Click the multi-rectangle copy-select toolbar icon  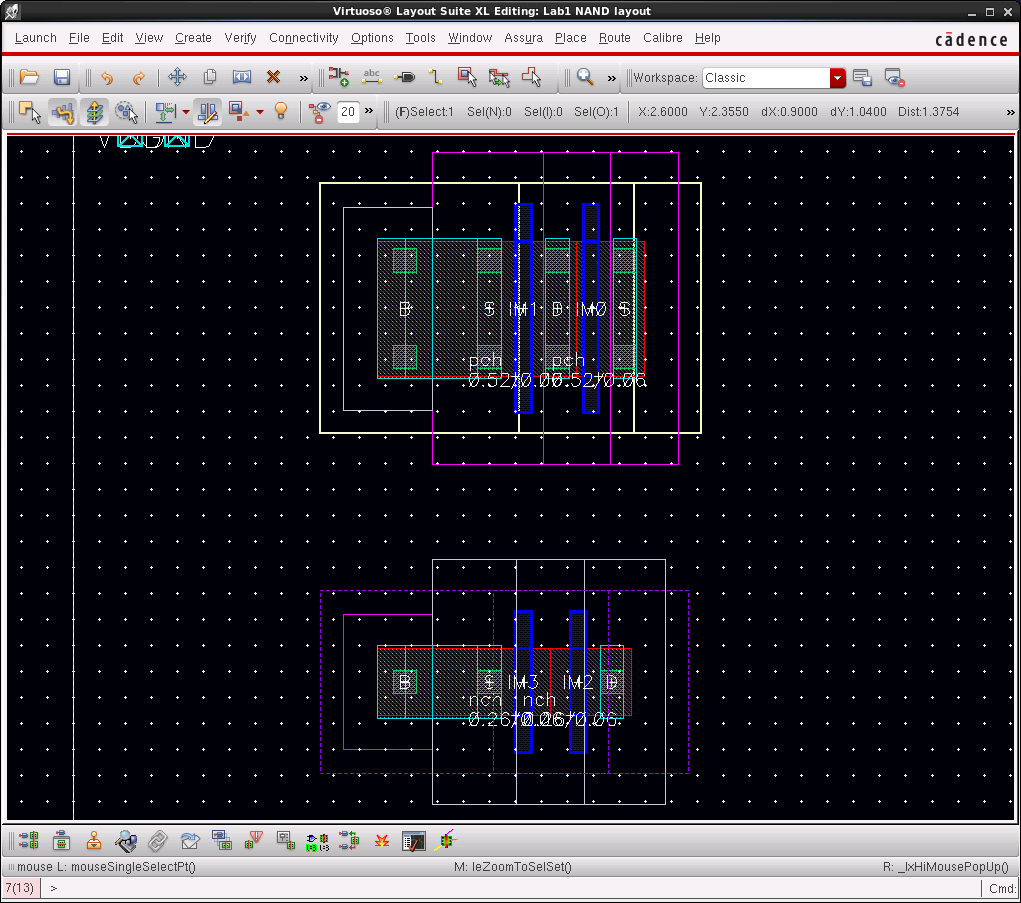click(x=499, y=77)
